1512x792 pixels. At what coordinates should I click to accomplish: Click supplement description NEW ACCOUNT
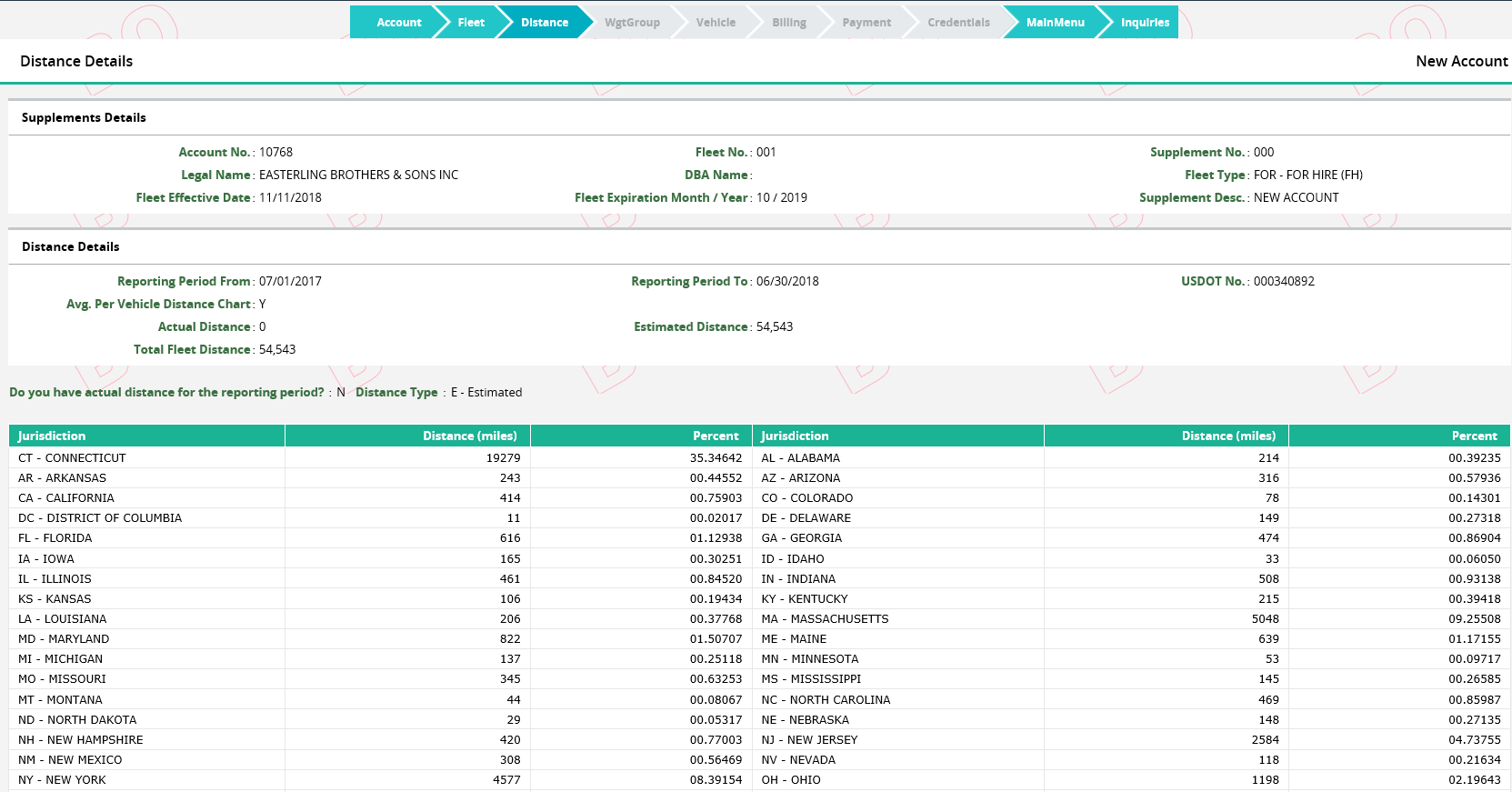coord(1297,197)
